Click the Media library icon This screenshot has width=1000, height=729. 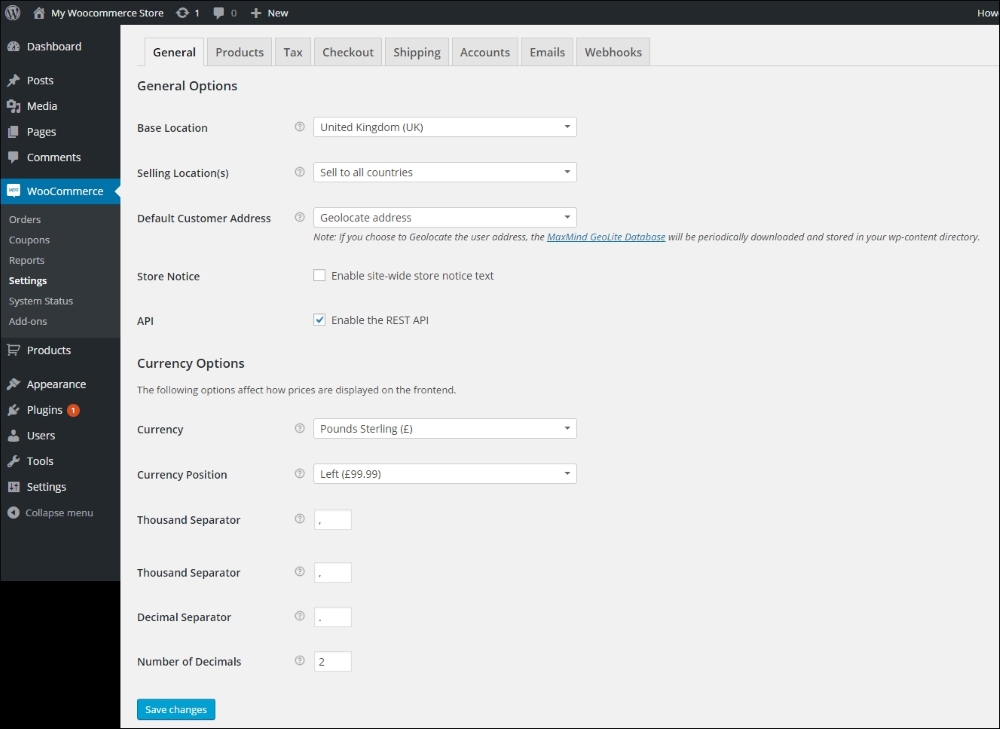[13, 106]
